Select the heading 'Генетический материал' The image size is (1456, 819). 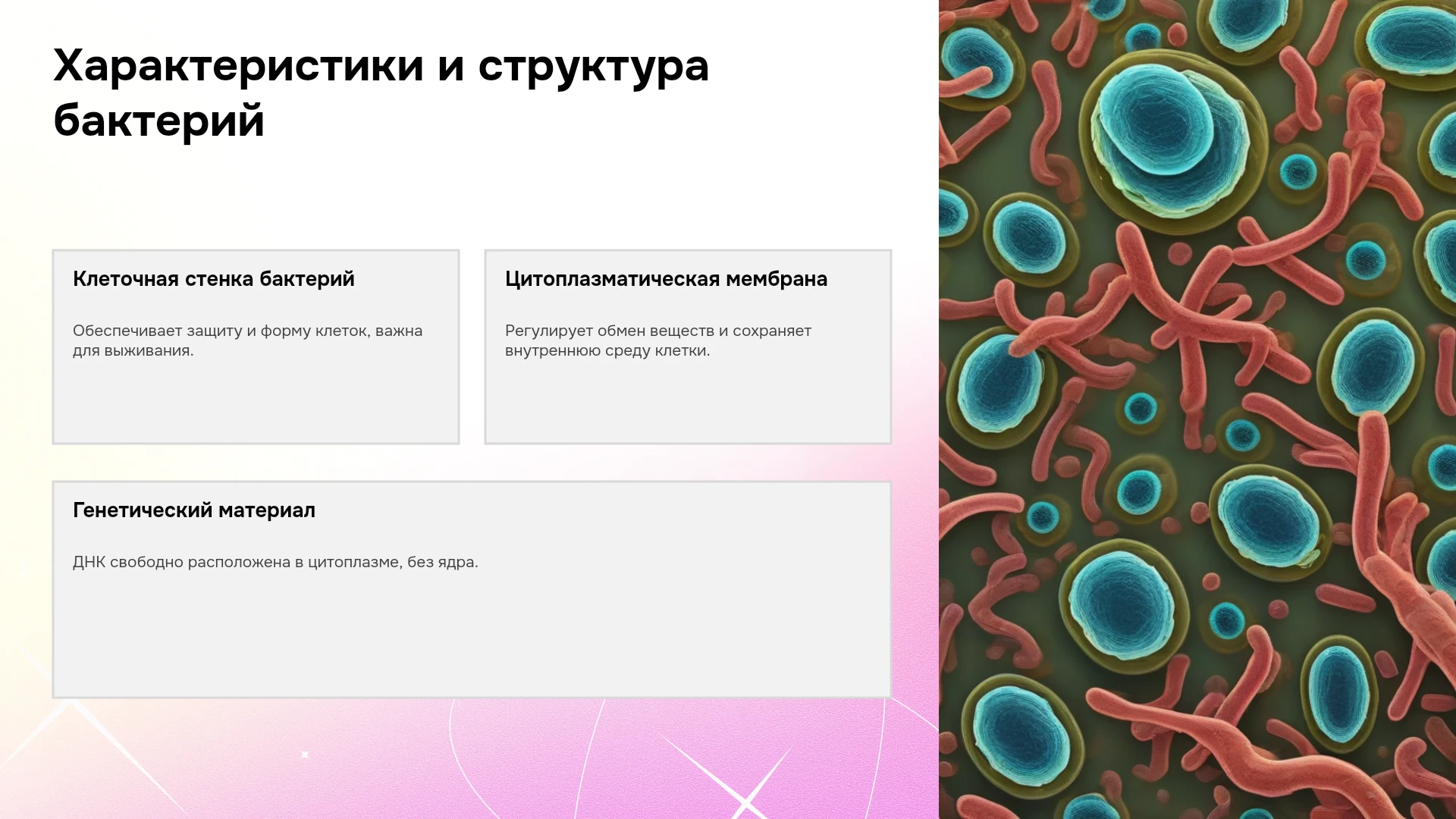194,510
